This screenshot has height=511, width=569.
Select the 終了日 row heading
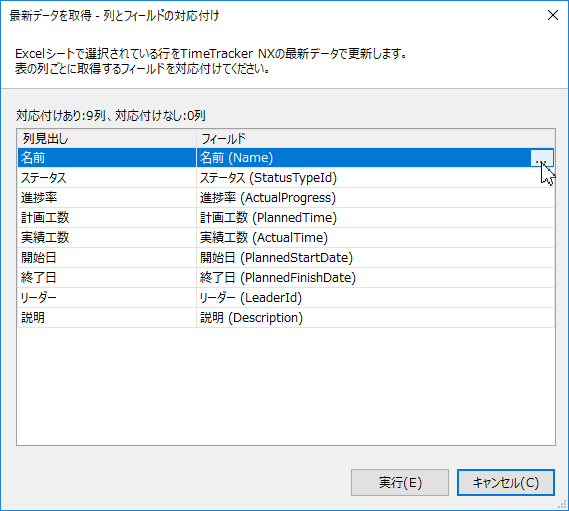tap(107, 278)
